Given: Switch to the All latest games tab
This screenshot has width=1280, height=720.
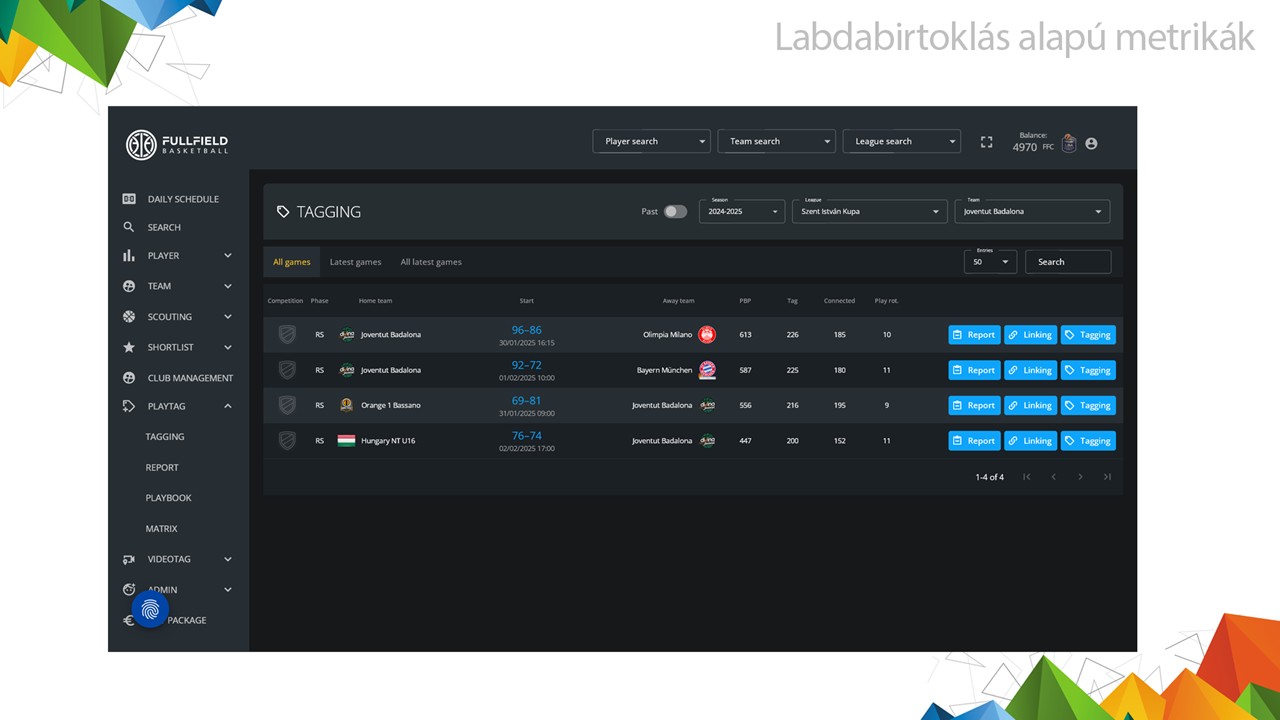Looking at the screenshot, I should (431, 262).
